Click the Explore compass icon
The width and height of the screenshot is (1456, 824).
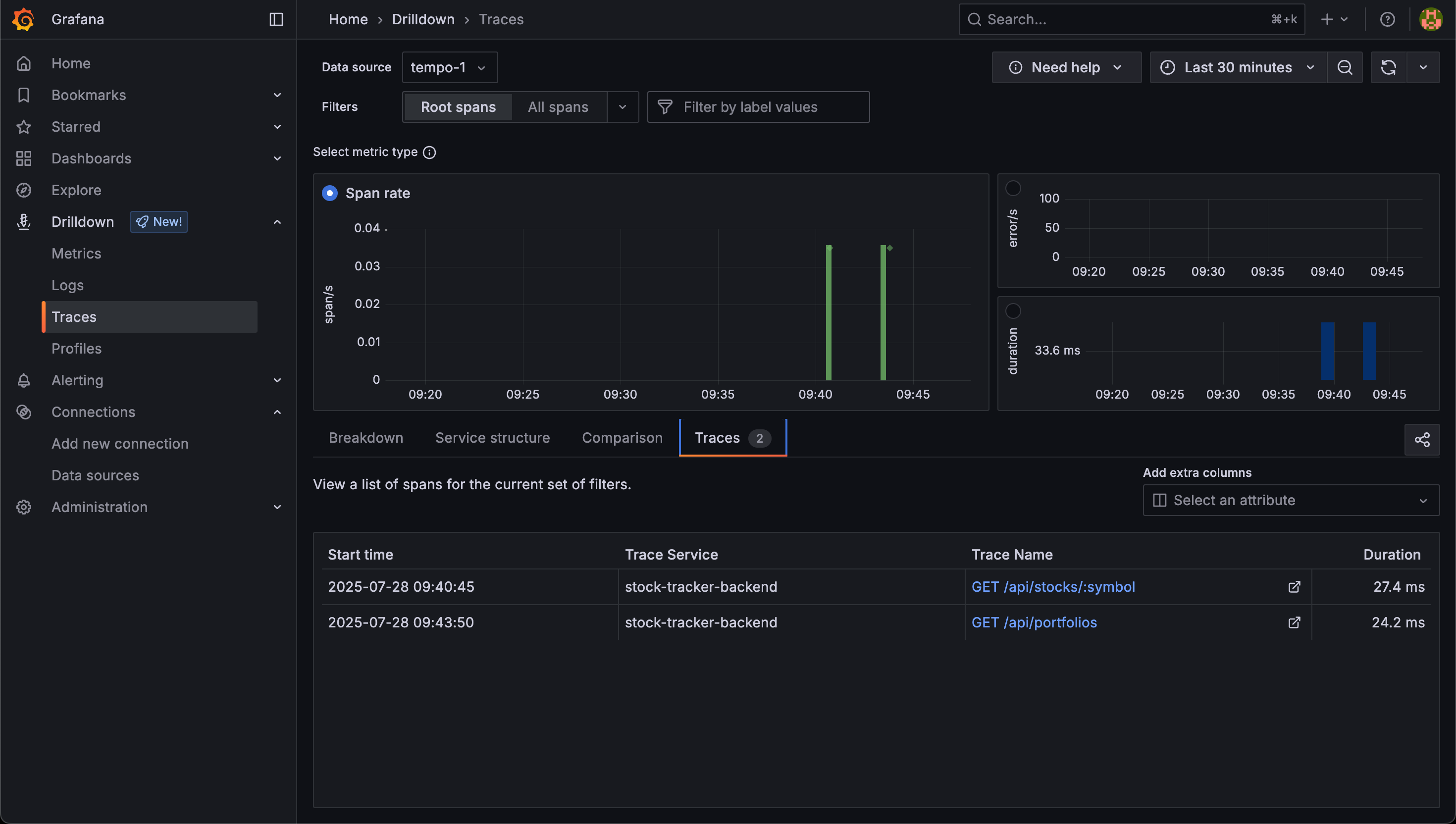tap(23, 190)
